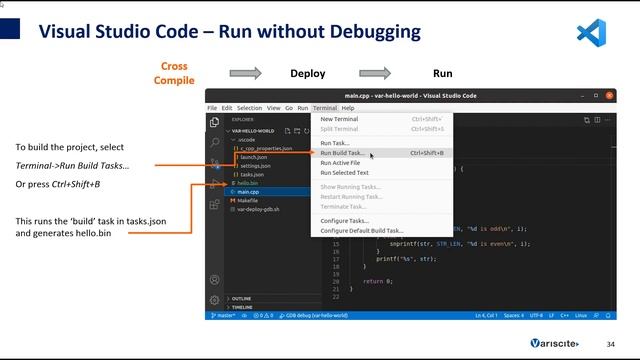Close the open Terminal menu
Screen dimensions: 640x360
pyautogui.click(x=325, y=108)
